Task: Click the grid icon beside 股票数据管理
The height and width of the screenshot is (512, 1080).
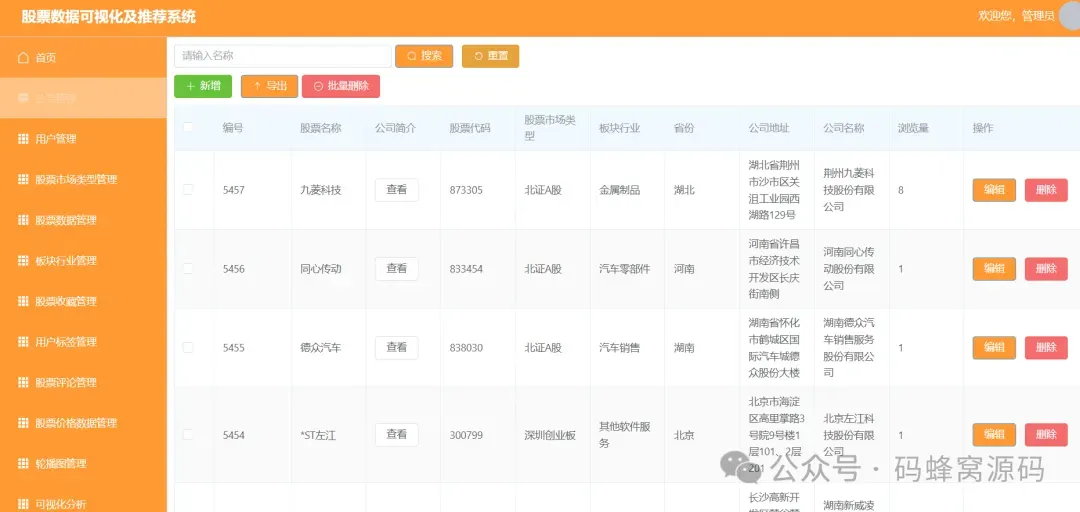Action: (23, 220)
